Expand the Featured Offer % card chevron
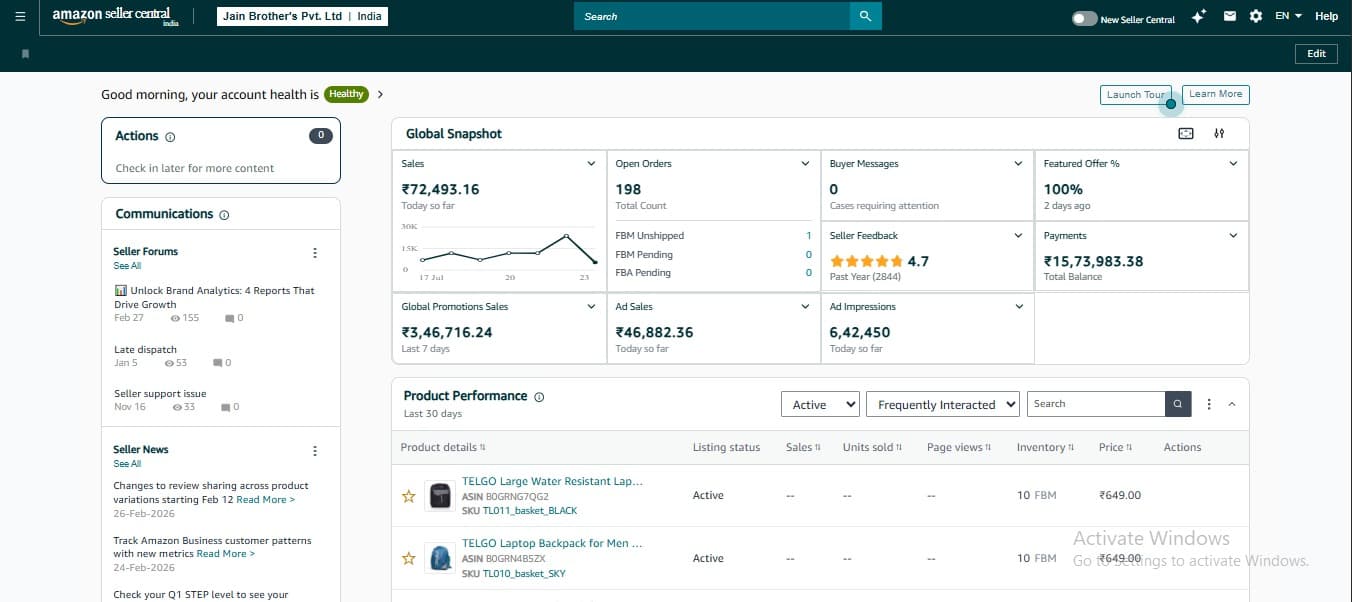The height and width of the screenshot is (602, 1352). pos(1233,164)
